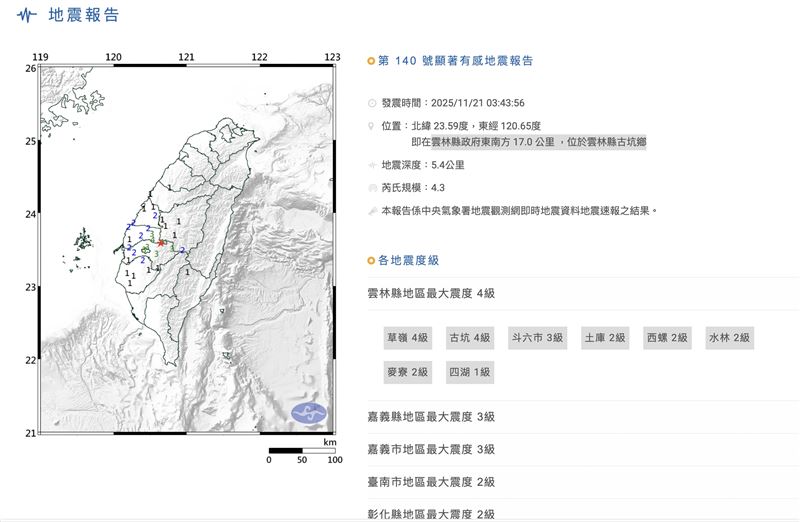This screenshot has height=522, width=800.
Task: Click the Penghu islands on the map
Action: pyautogui.click(x=83, y=240)
